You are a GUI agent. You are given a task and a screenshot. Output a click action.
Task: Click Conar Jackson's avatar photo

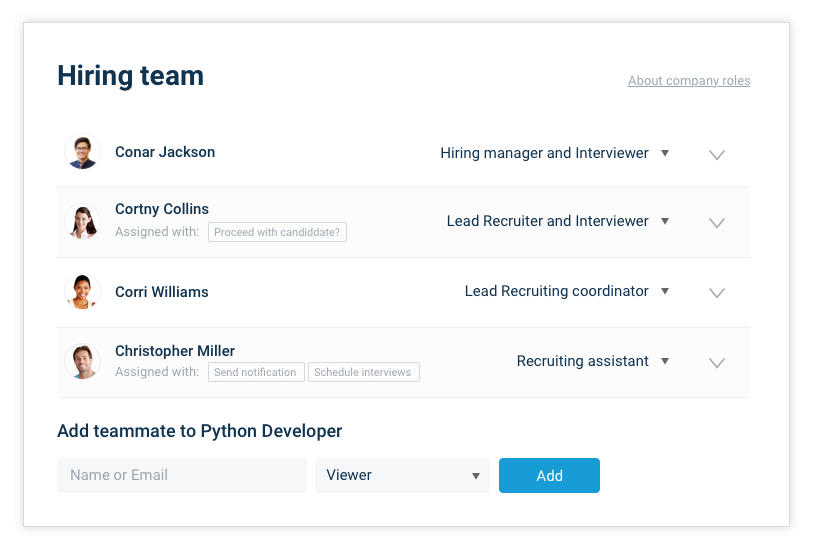tap(82, 152)
